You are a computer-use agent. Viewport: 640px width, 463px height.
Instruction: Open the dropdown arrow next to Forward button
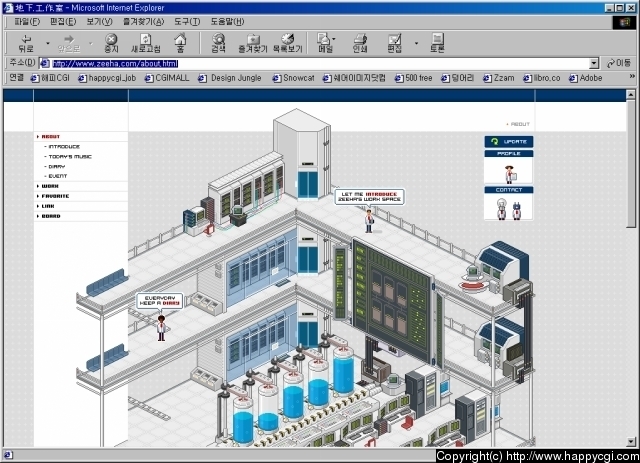91,43
